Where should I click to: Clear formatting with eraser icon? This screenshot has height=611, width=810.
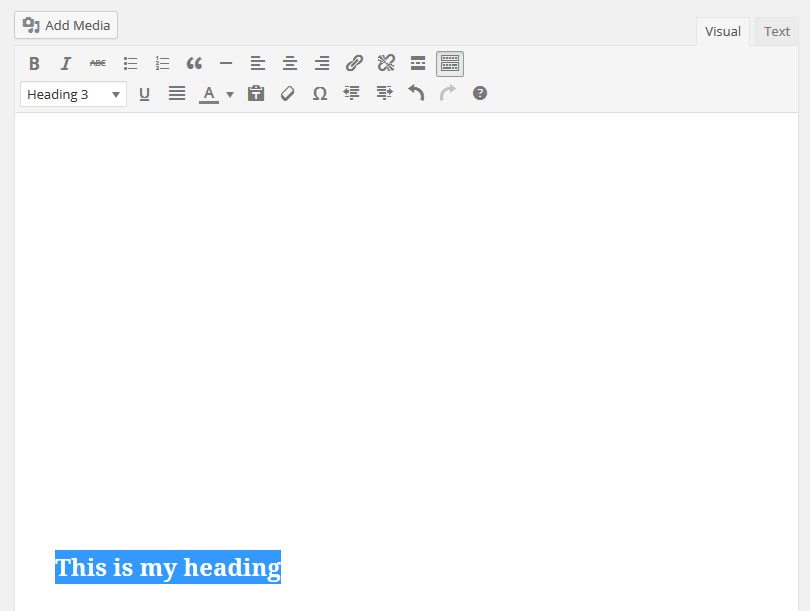288,93
